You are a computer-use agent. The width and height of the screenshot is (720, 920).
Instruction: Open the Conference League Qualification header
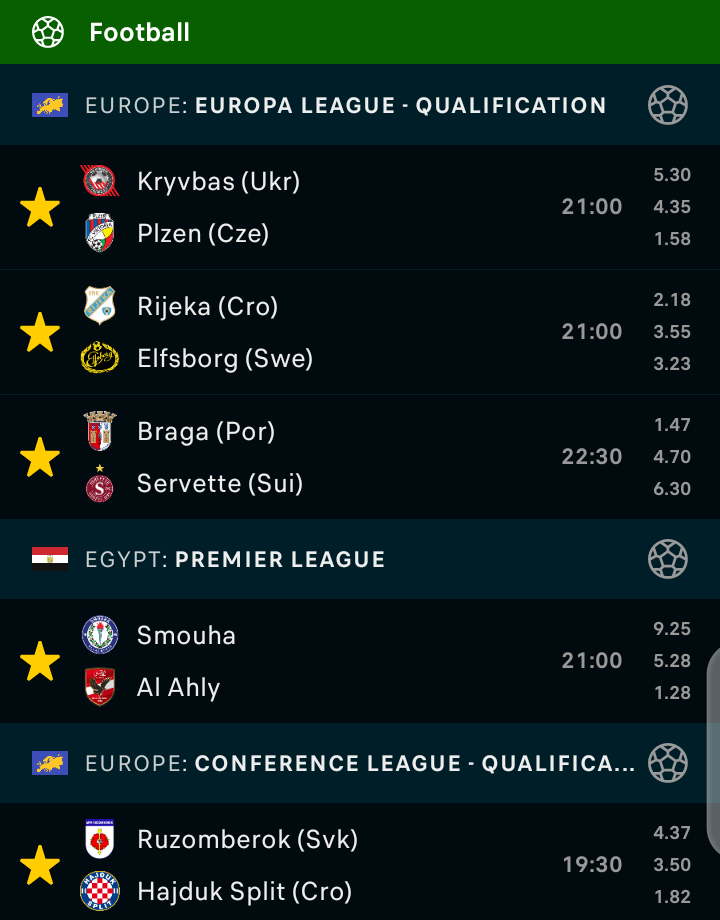point(360,764)
